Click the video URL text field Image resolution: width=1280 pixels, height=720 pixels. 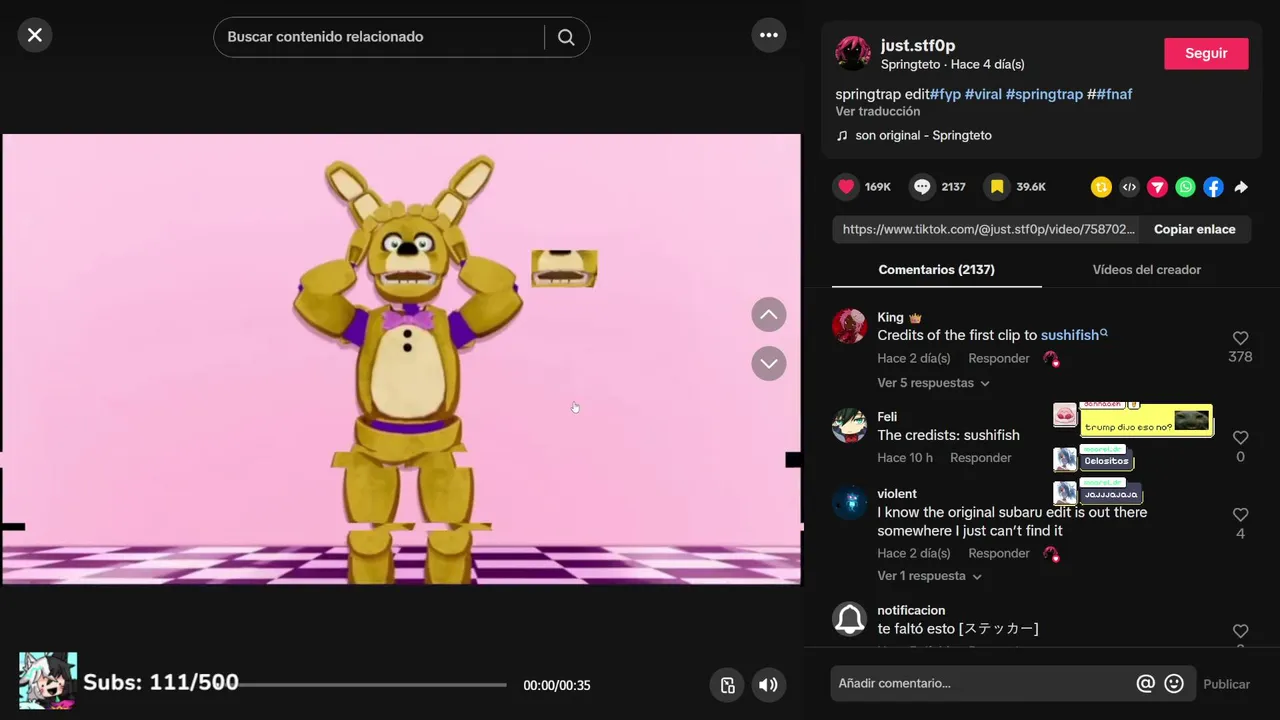coord(987,229)
